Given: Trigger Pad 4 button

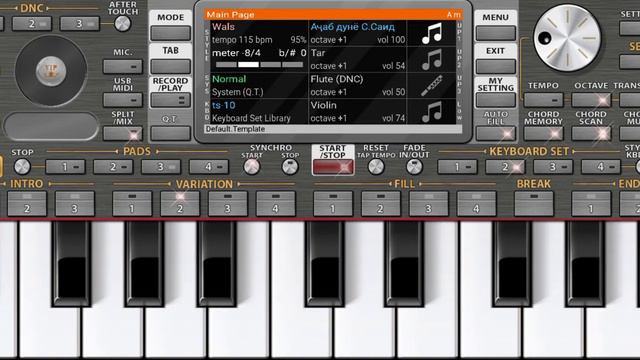Looking at the screenshot, I should click(209, 167).
